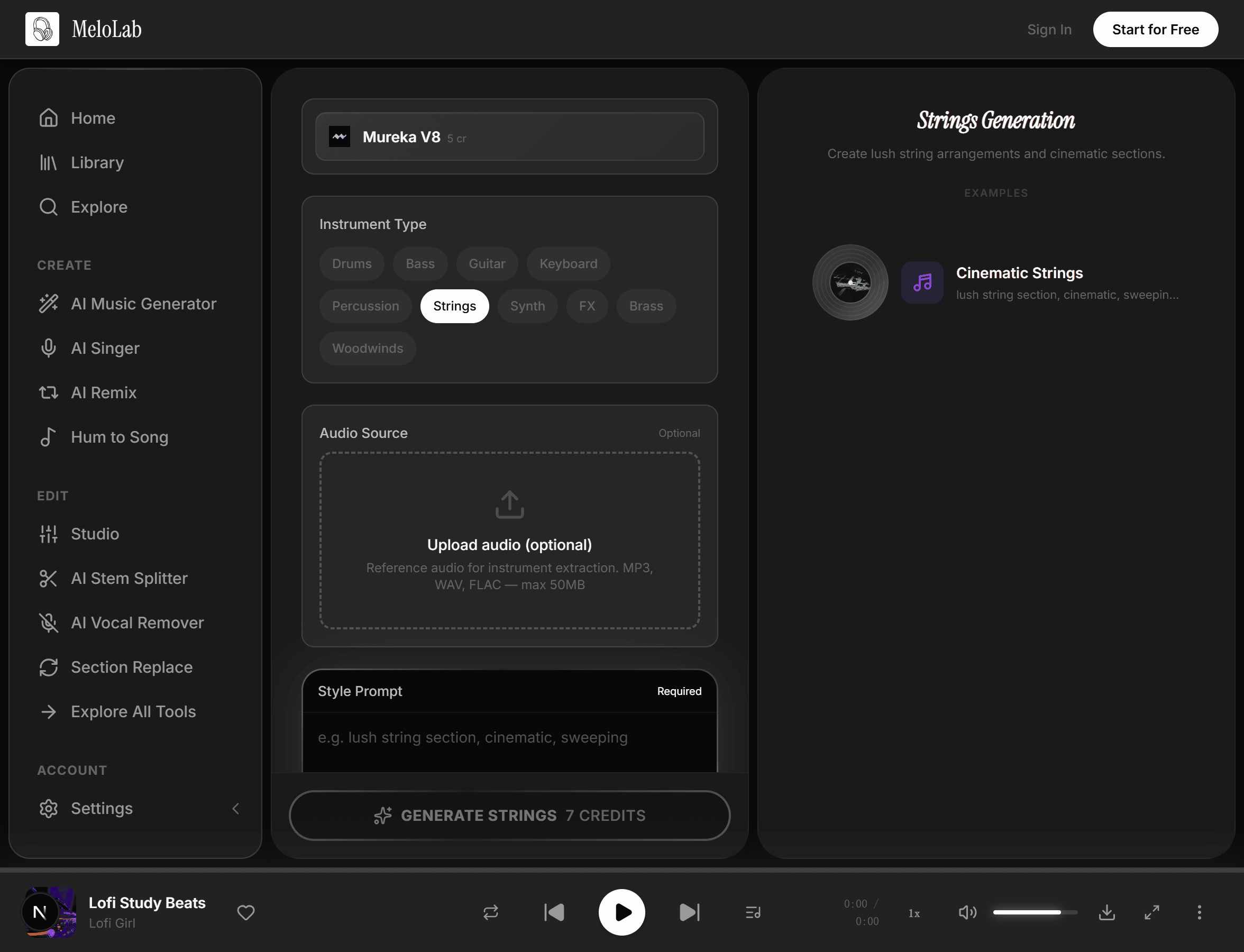Skip to the next track

[x=689, y=912]
